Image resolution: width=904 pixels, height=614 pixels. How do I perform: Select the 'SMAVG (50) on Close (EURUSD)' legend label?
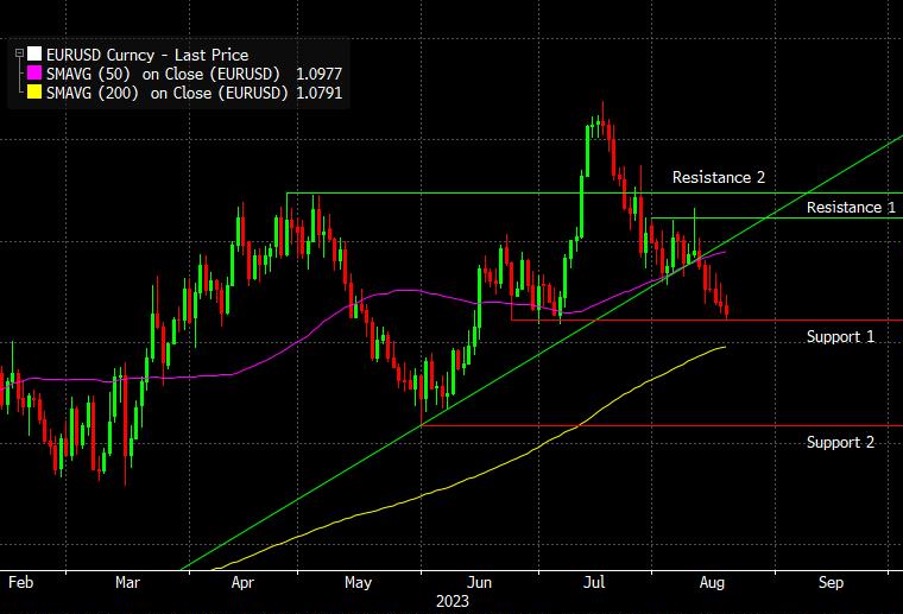point(163,74)
